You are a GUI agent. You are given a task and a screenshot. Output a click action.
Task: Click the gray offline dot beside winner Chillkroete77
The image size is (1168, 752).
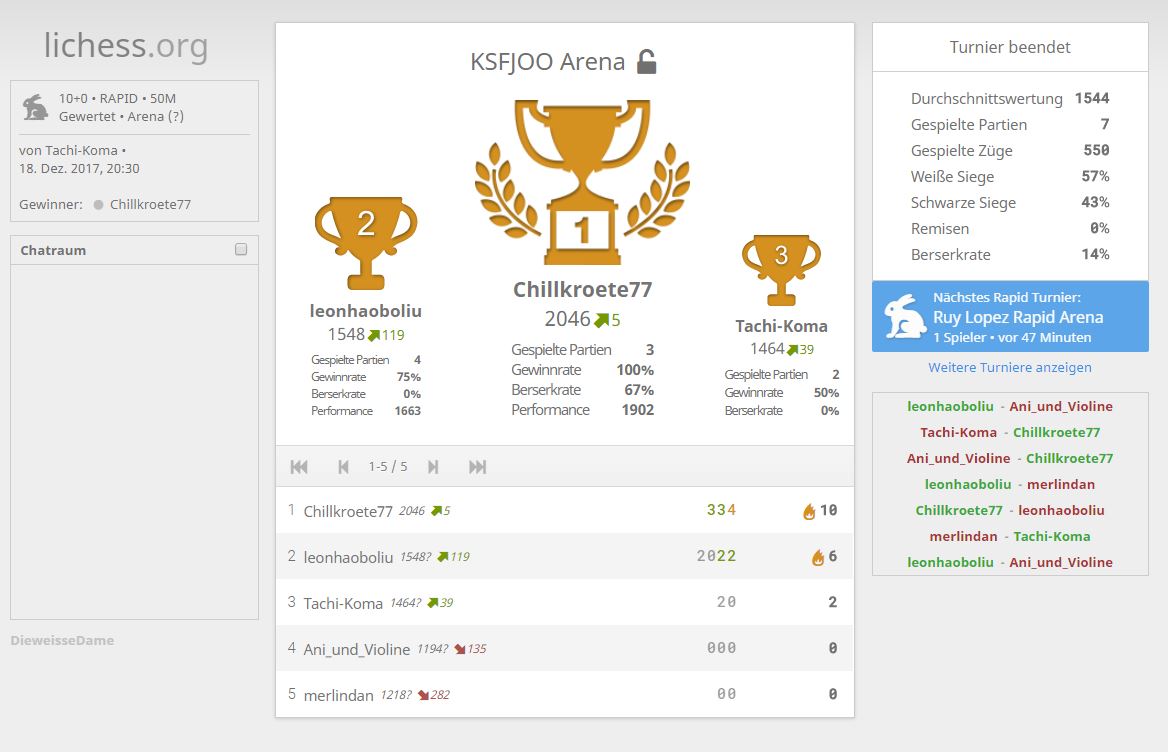pyautogui.click(x=98, y=205)
